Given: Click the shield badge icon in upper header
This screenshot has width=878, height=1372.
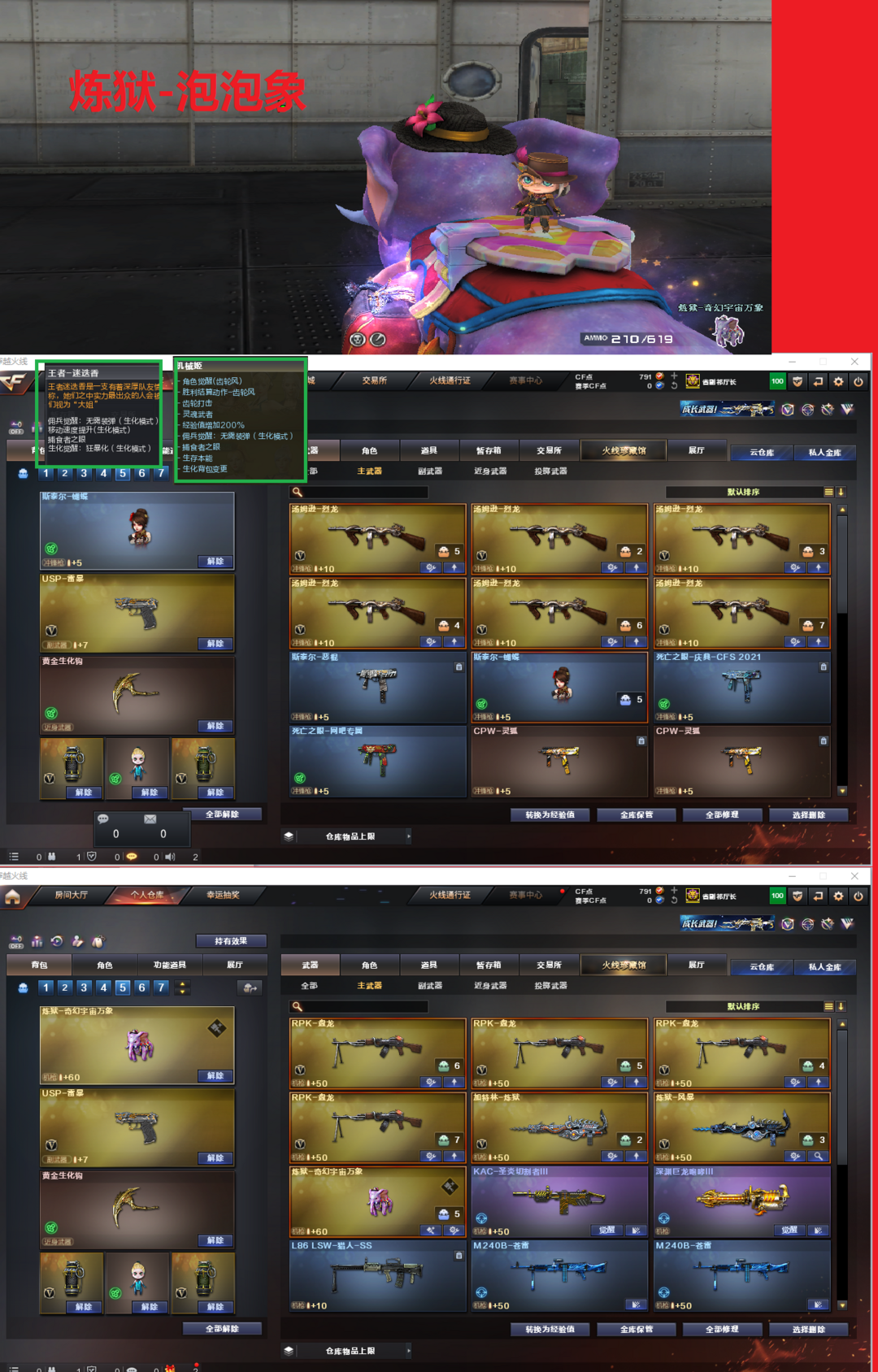Looking at the screenshot, I should tap(798, 381).
